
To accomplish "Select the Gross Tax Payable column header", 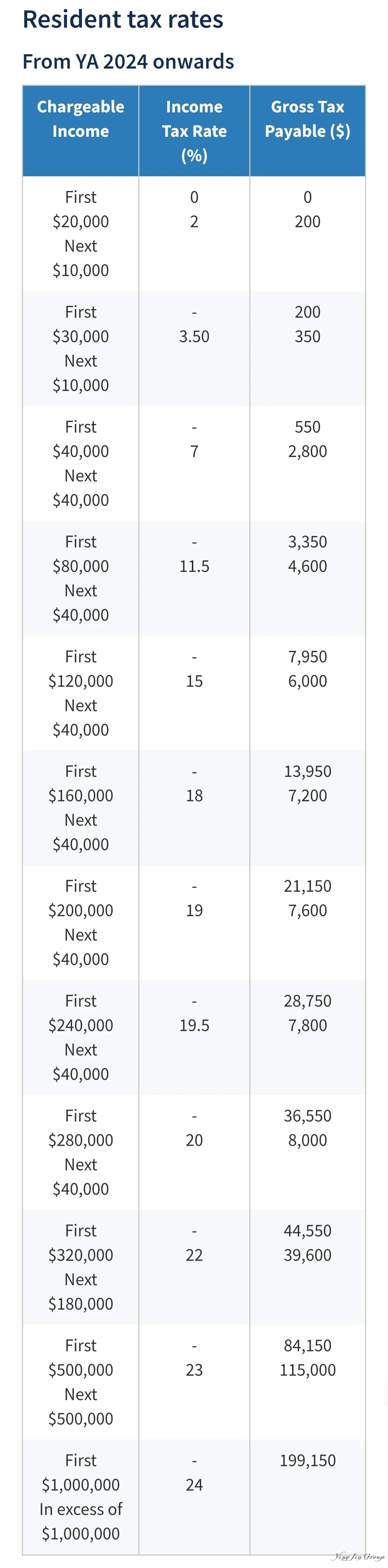I will click(308, 131).
